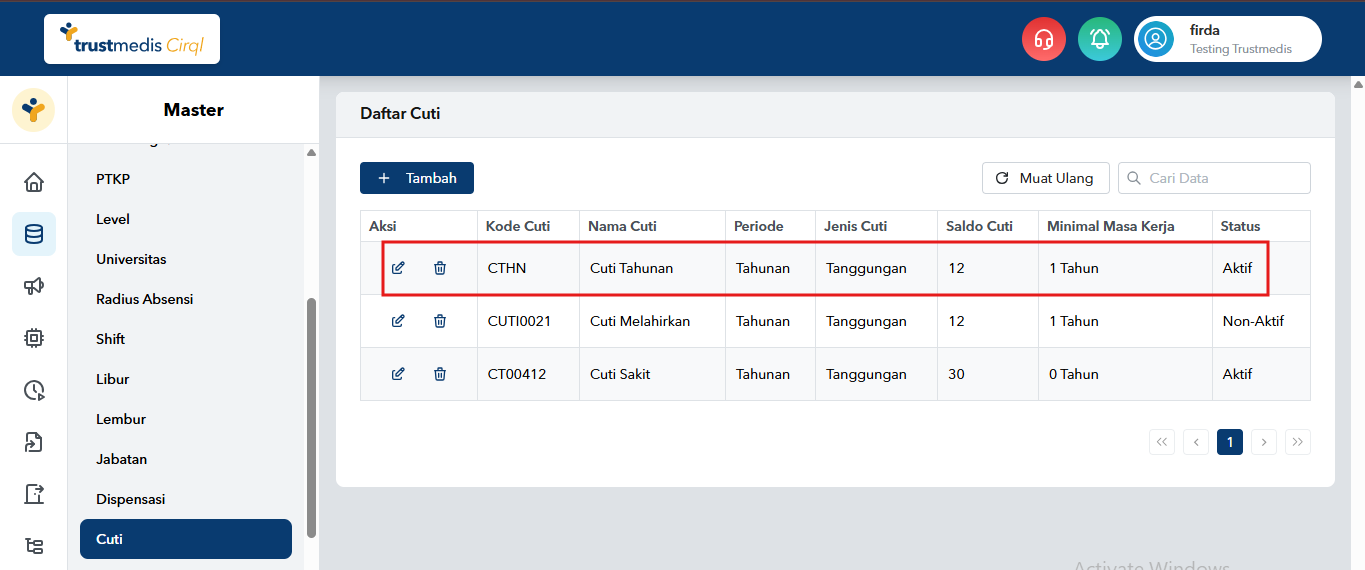The height and width of the screenshot is (570, 1365).
Task: Open notifications via the green bell icon
Action: (1100, 39)
